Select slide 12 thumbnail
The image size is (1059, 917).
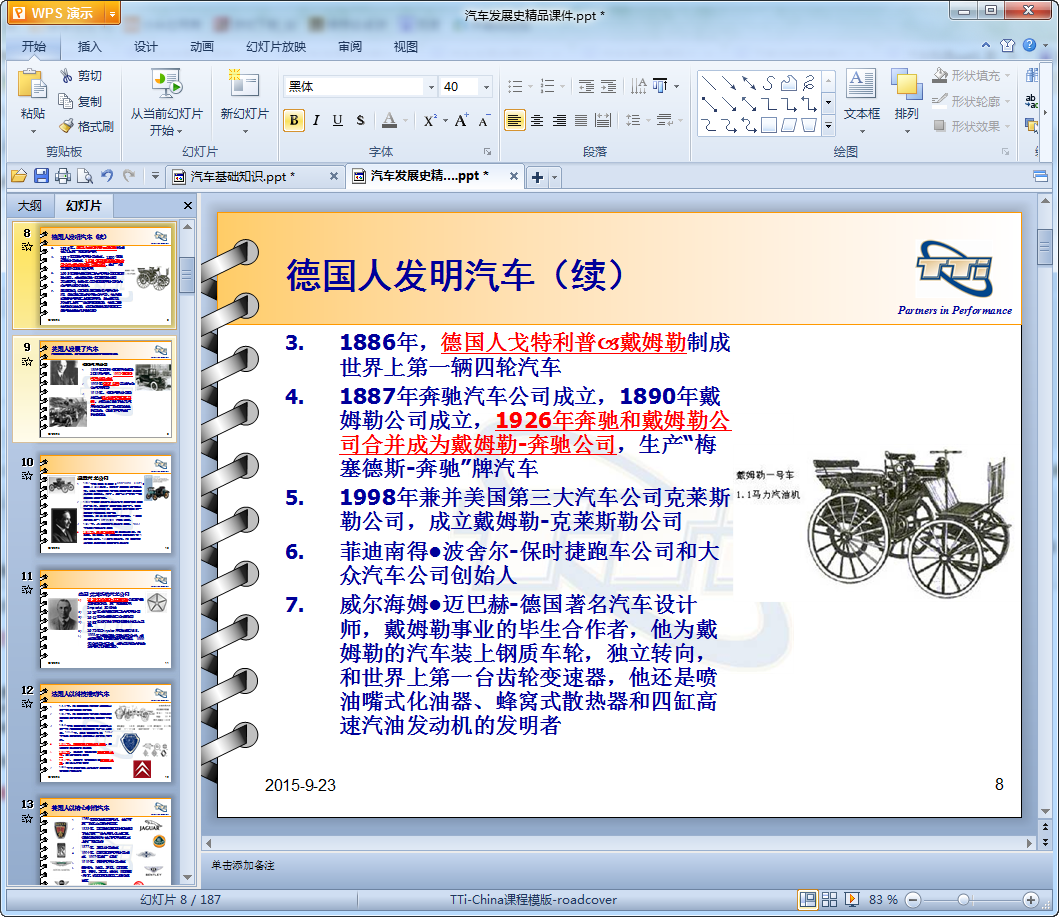tap(105, 733)
